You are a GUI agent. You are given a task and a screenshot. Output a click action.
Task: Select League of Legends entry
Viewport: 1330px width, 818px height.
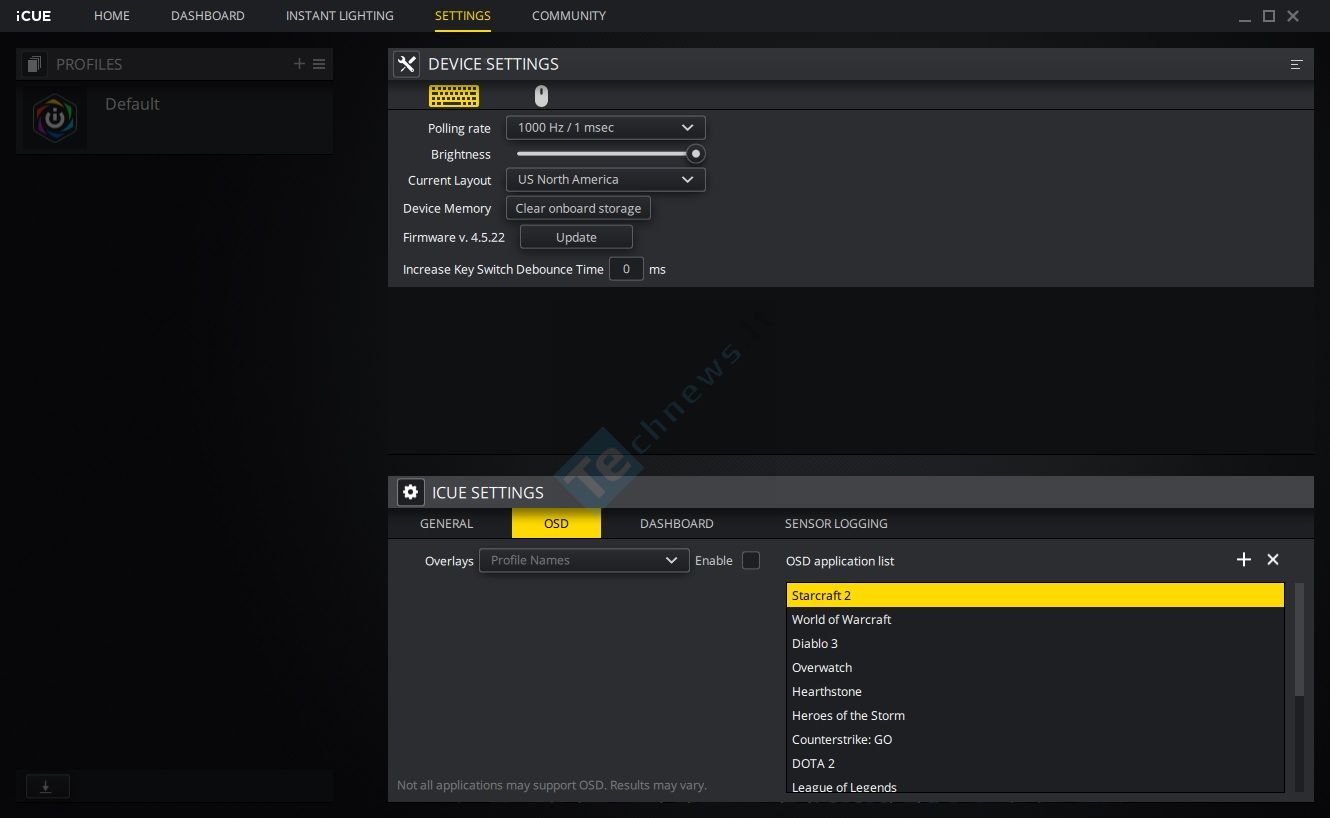(x=1035, y=785)
